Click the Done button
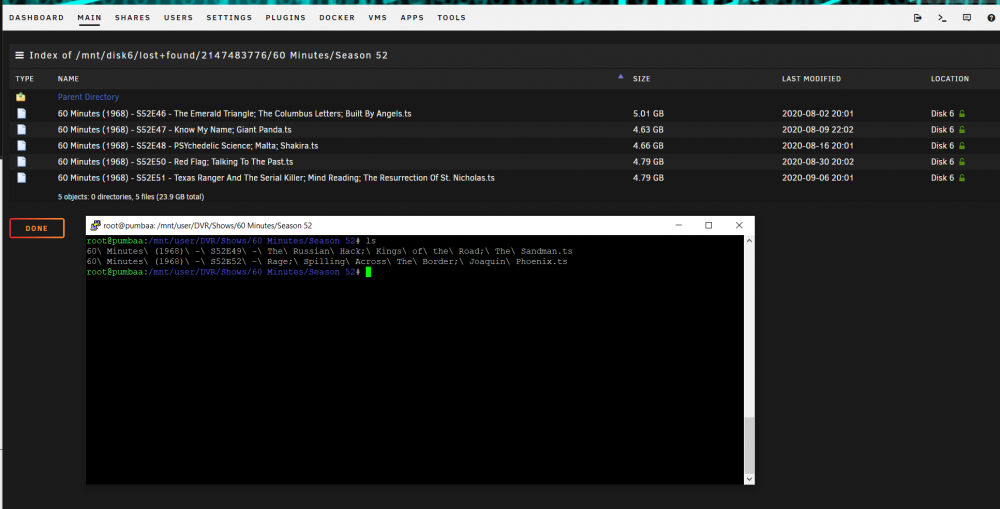 click(x=37, y=228)
